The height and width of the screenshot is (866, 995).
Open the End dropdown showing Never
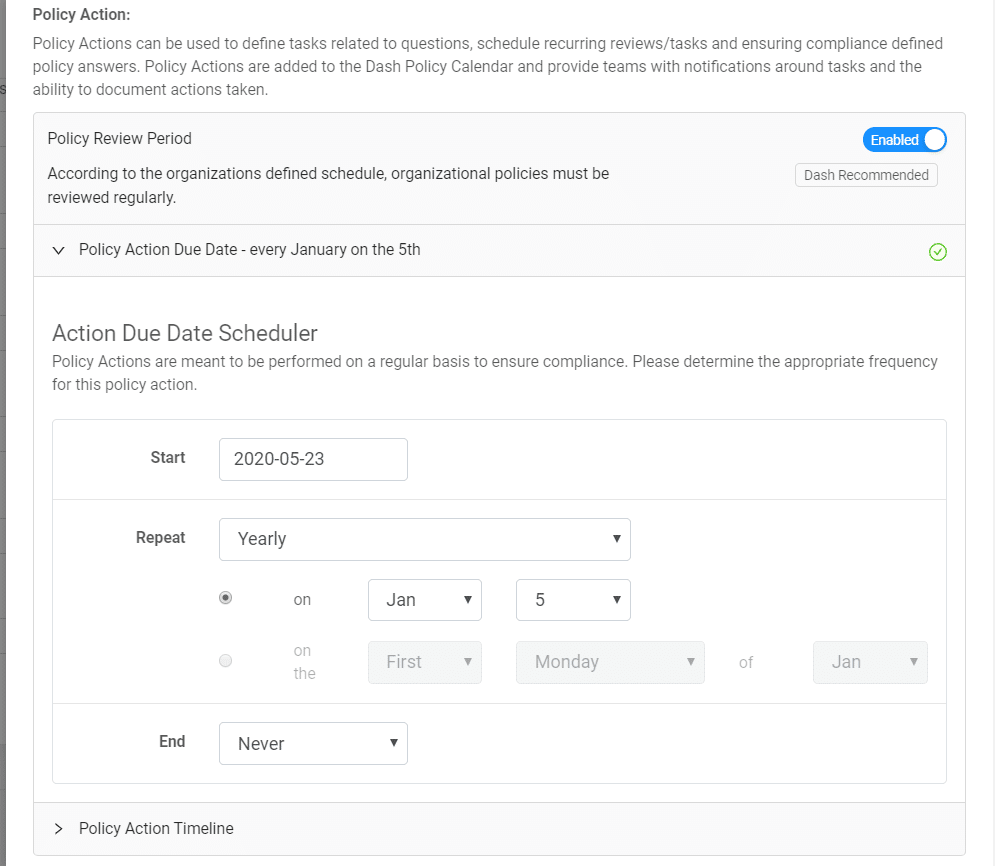(313, 743)
